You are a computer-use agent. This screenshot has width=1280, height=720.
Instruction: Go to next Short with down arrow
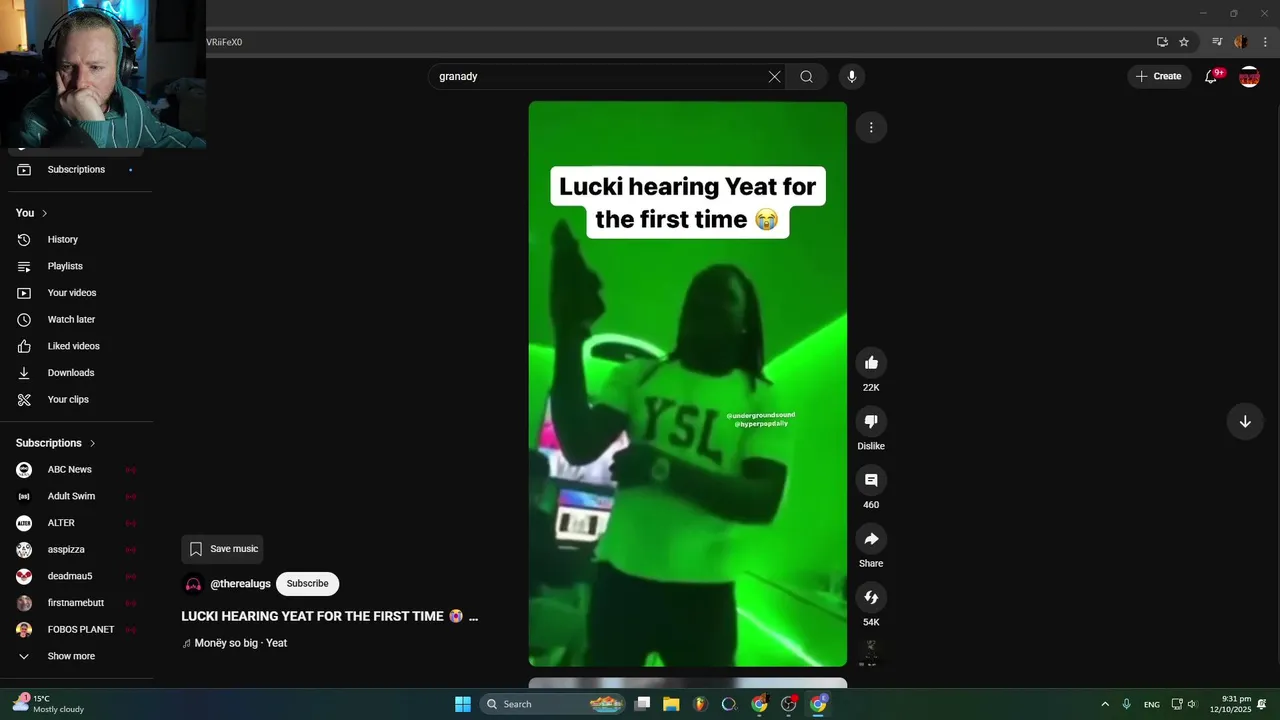click(x=1245, y=421)
